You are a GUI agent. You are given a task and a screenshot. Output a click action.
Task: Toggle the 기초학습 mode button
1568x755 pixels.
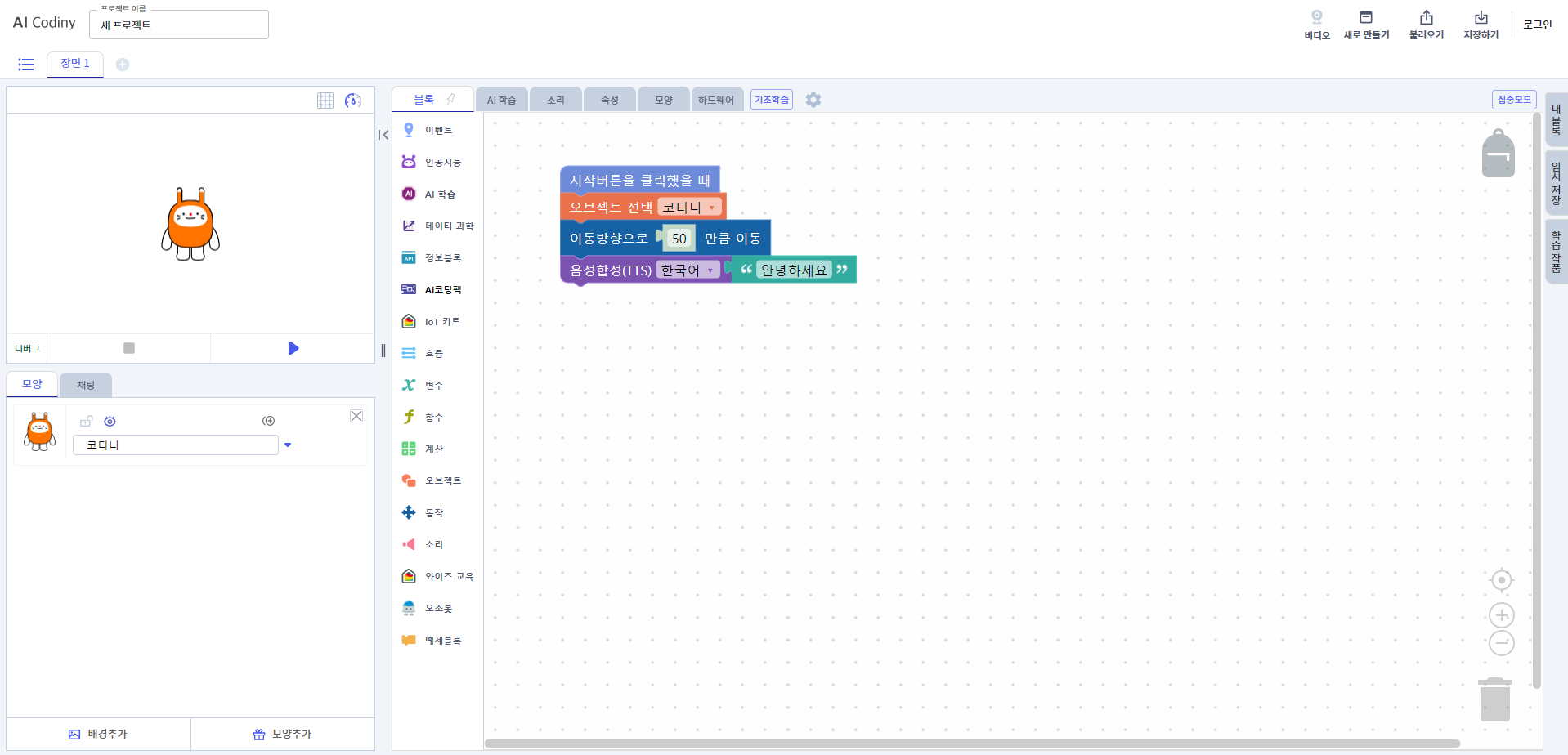(772, 100)
